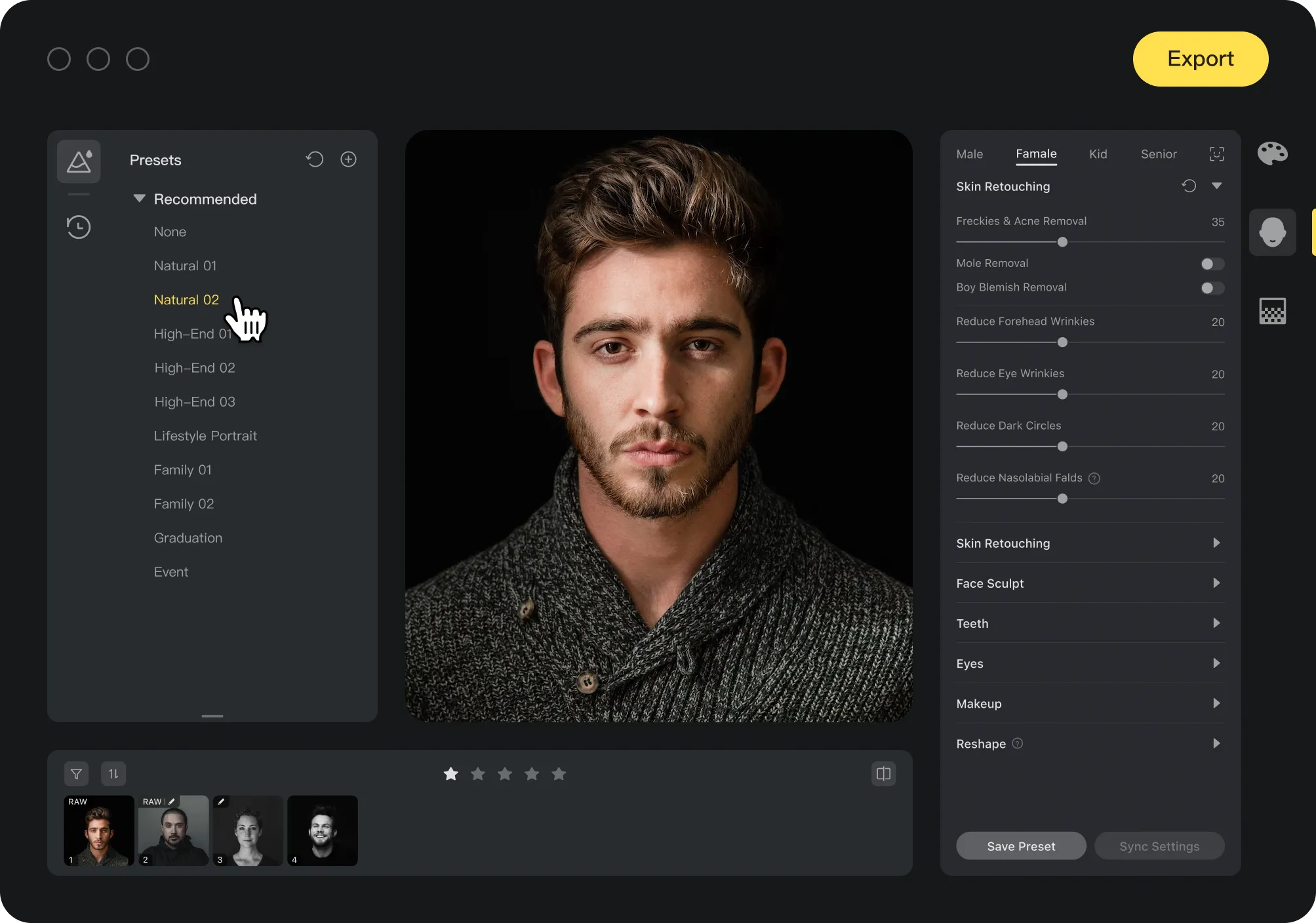Open the history clock icon in the sidebar

pyautogui.click(x=79, y=227)
